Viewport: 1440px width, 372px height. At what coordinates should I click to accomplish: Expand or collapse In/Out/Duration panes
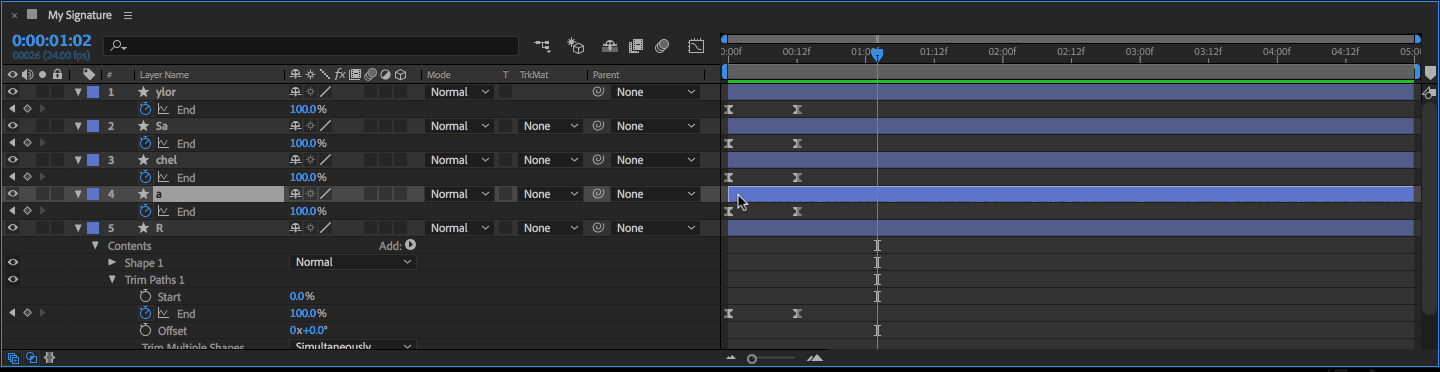[x=49, y=357]
